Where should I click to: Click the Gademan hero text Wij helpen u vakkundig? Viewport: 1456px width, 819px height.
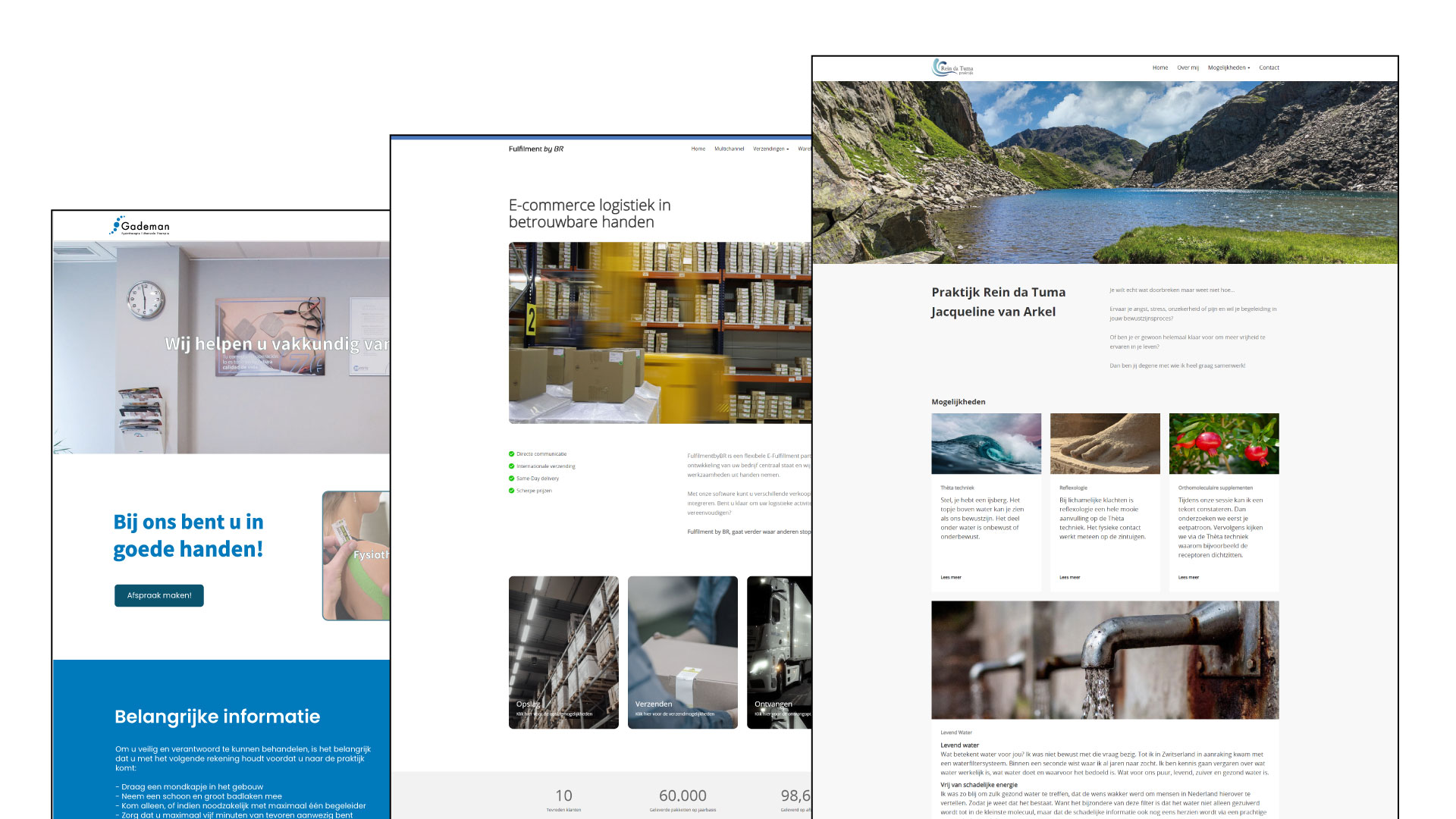tap(278, 344)
